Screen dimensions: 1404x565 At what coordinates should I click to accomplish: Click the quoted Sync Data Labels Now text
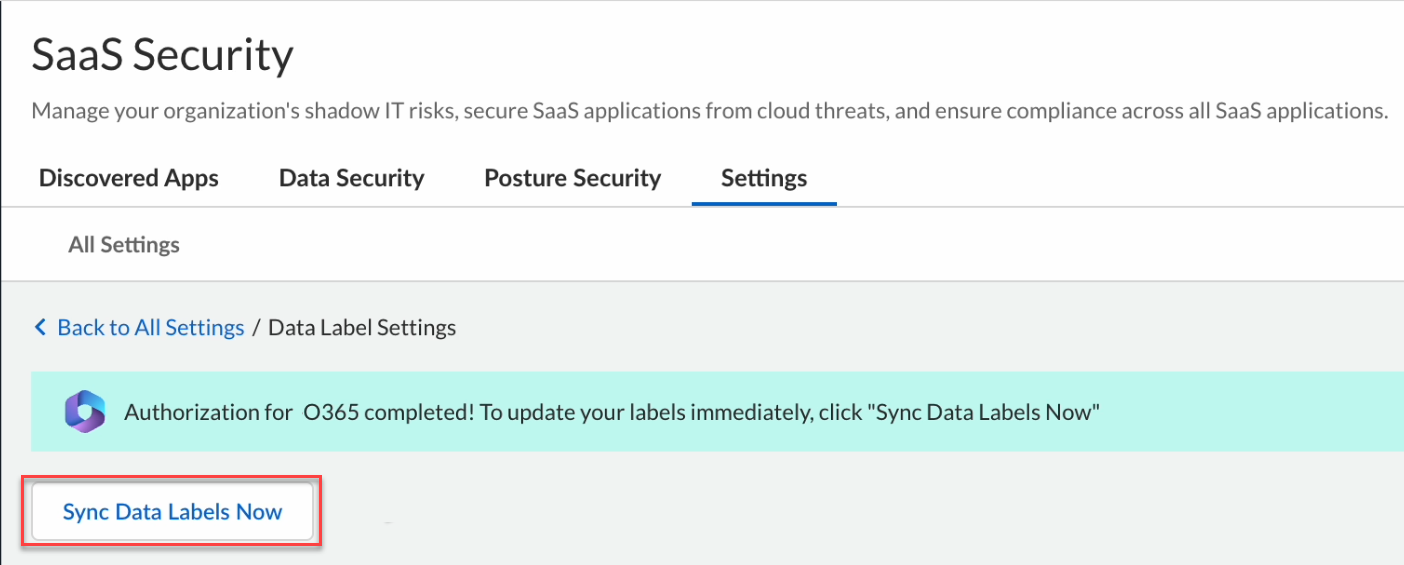pos(984,412)
